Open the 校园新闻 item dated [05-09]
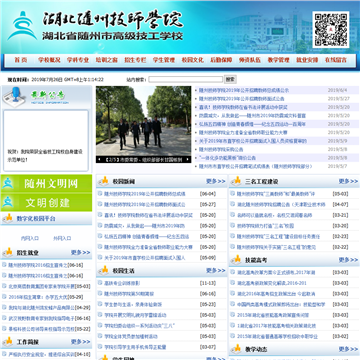The width and height of the screenshot is (360, 360). 145,258
